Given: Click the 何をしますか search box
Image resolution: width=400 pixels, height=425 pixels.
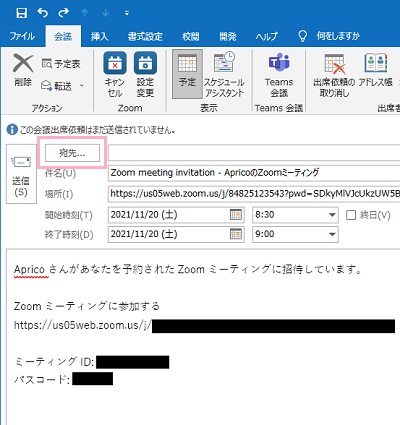Looking at the screenshot, I should point(338,36).
